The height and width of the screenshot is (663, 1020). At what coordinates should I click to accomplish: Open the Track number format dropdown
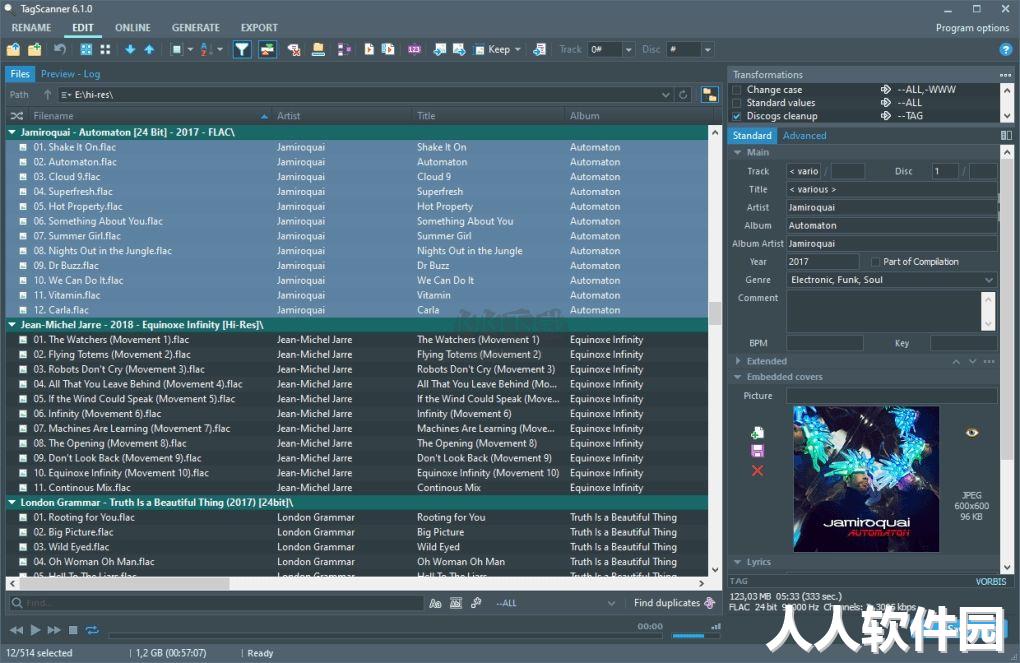[628, 49]
